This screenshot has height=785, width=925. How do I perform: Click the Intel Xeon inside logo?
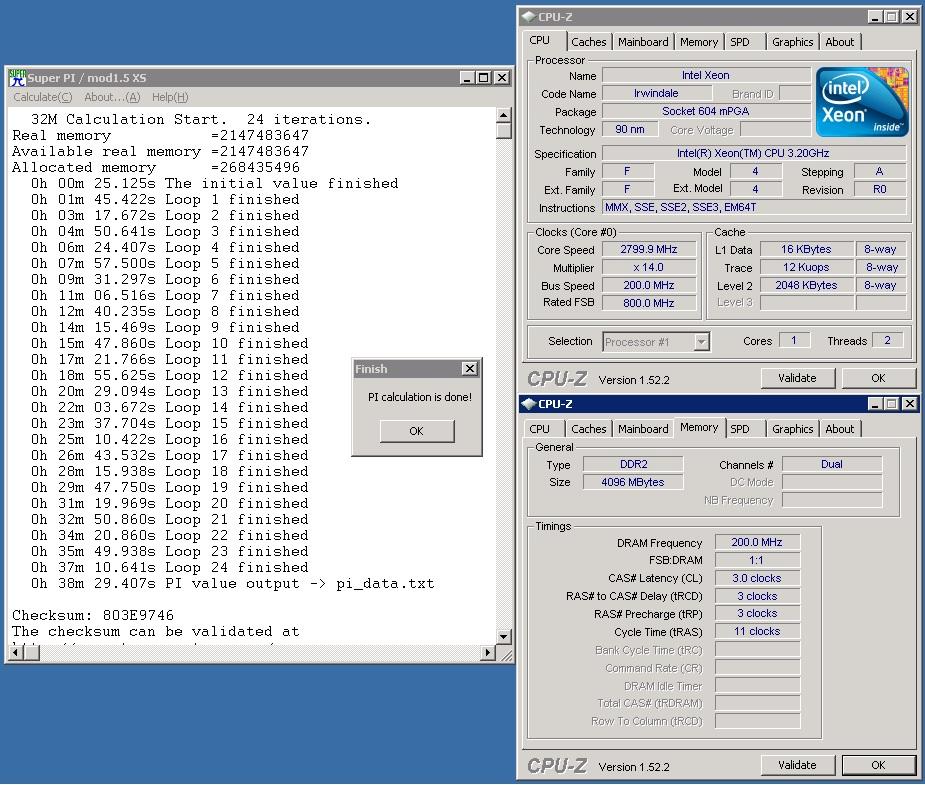pos(862,102)
